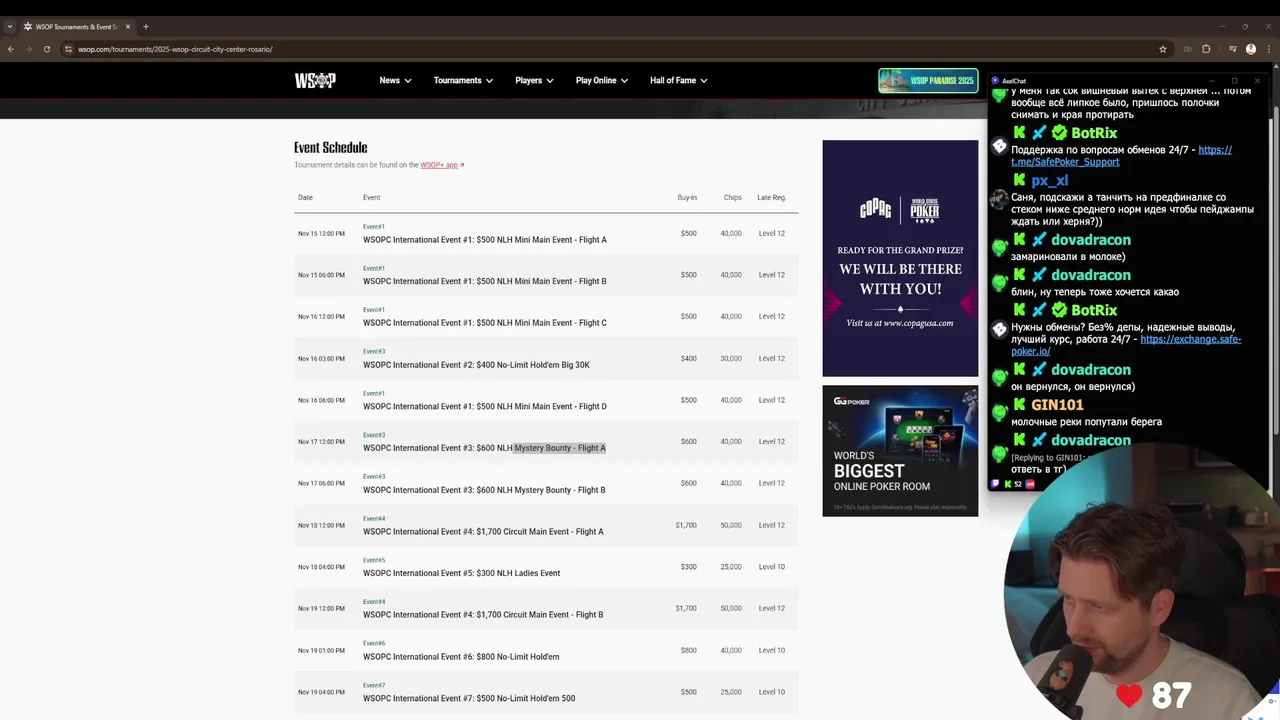
Task: Click the AxelChat app icon
Action: click(995, 81)
